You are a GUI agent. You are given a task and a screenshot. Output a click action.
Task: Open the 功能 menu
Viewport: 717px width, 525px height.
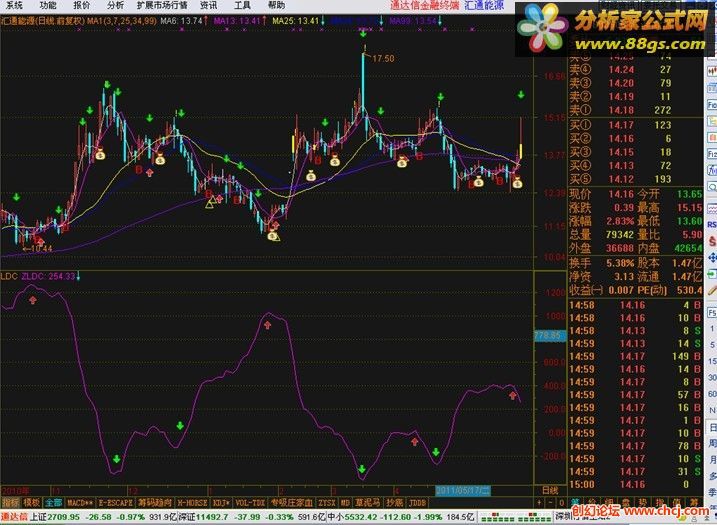48,5
